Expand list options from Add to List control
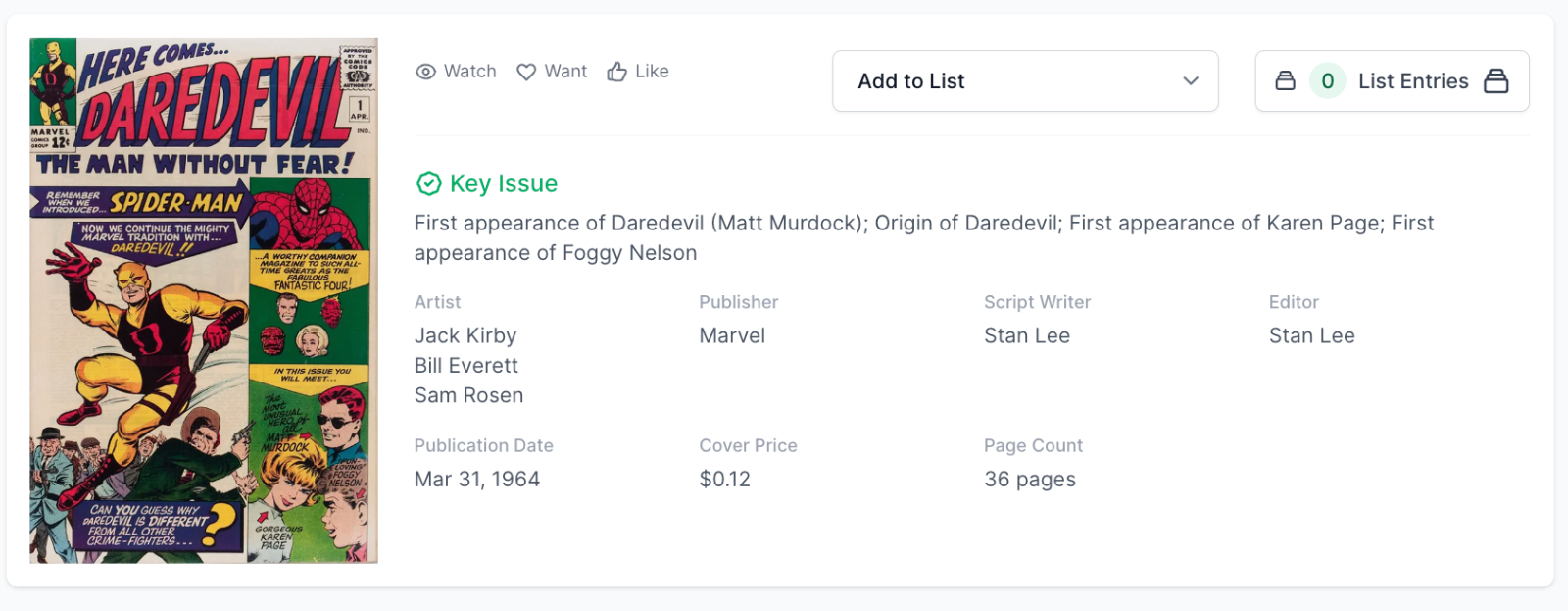The image size is (1568, 611). tap(1025, 80)
